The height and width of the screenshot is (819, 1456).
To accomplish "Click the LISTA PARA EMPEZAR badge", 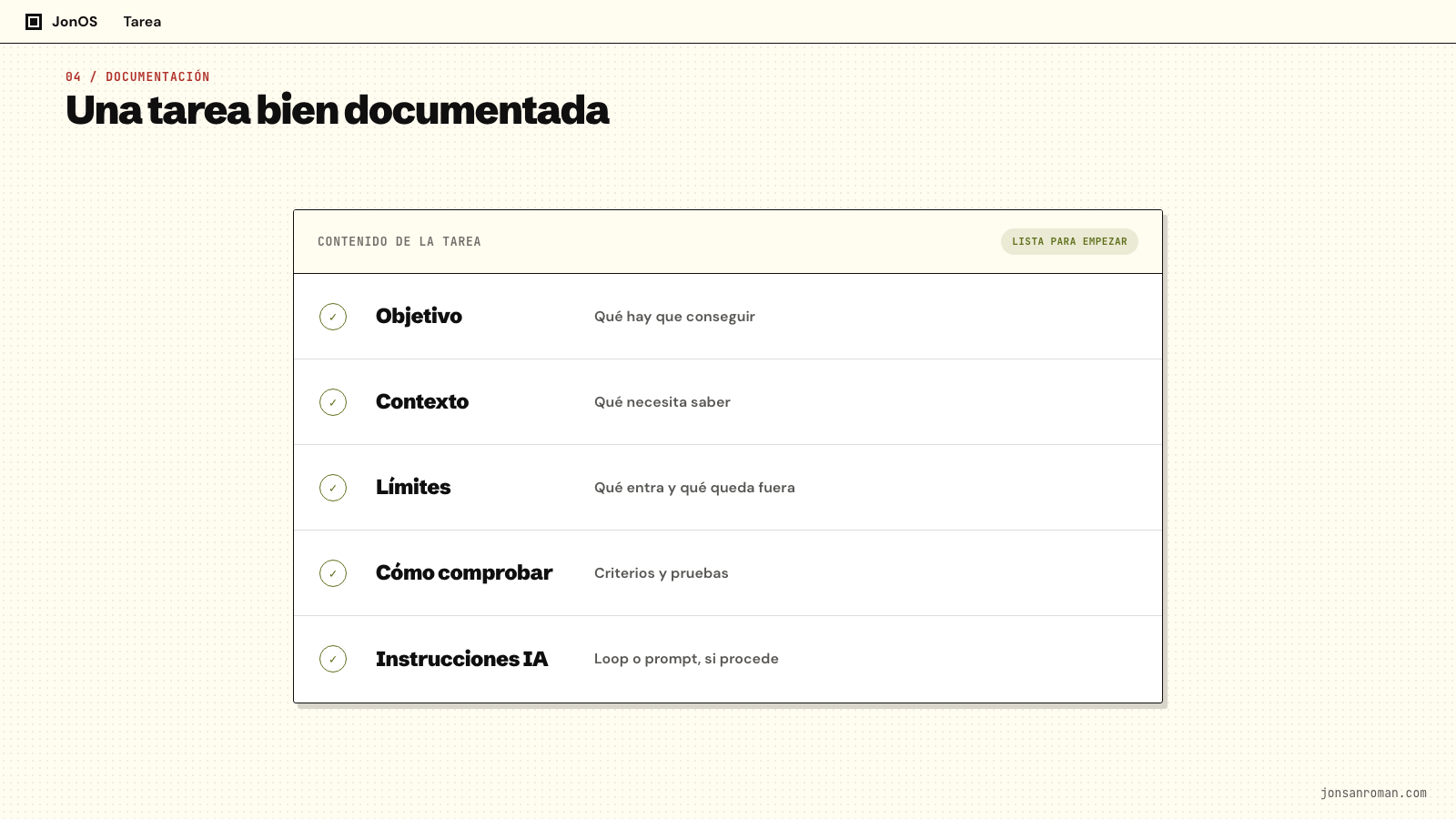I will click(1069, 241).
